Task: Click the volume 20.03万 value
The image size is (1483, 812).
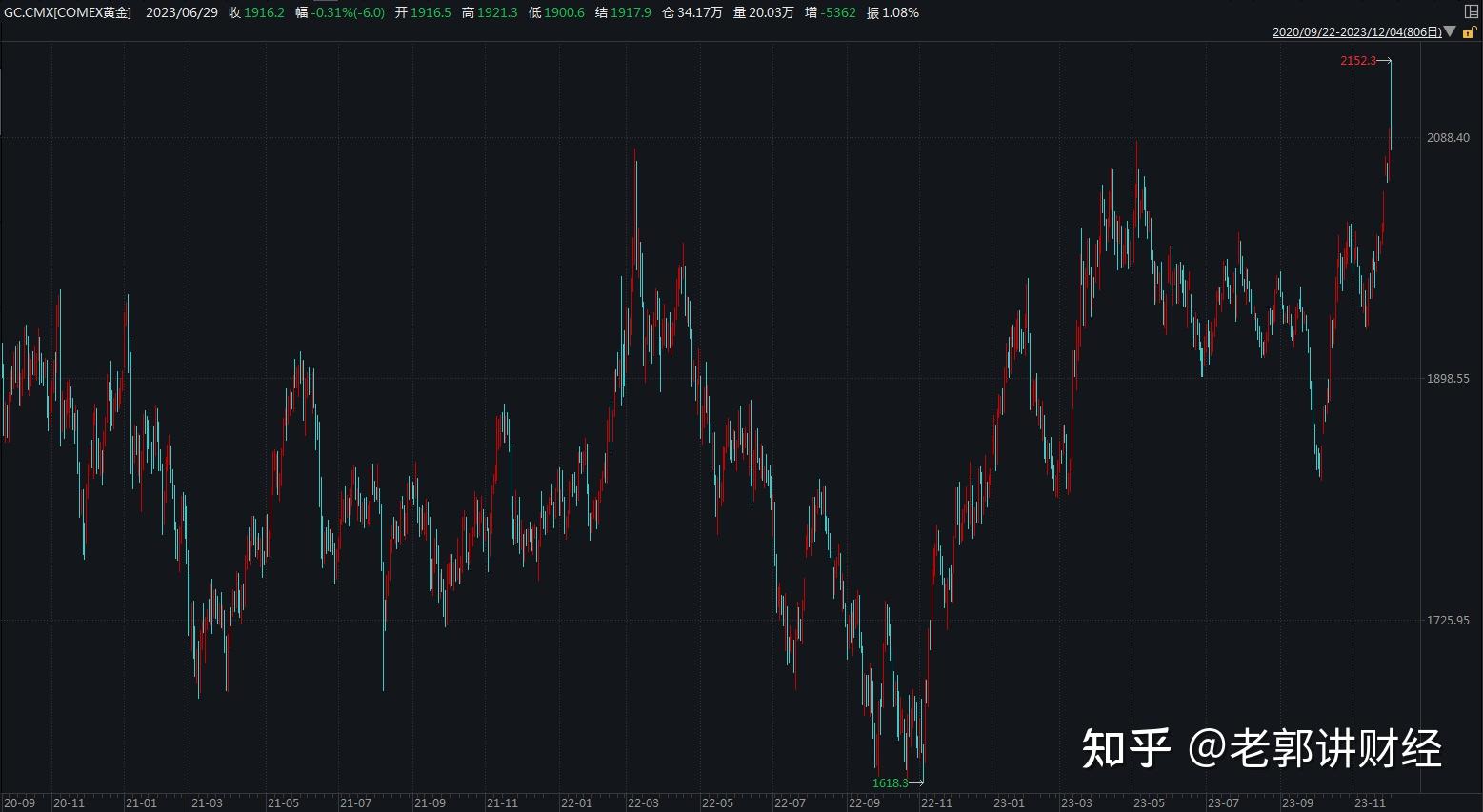Action: point(772,12)
